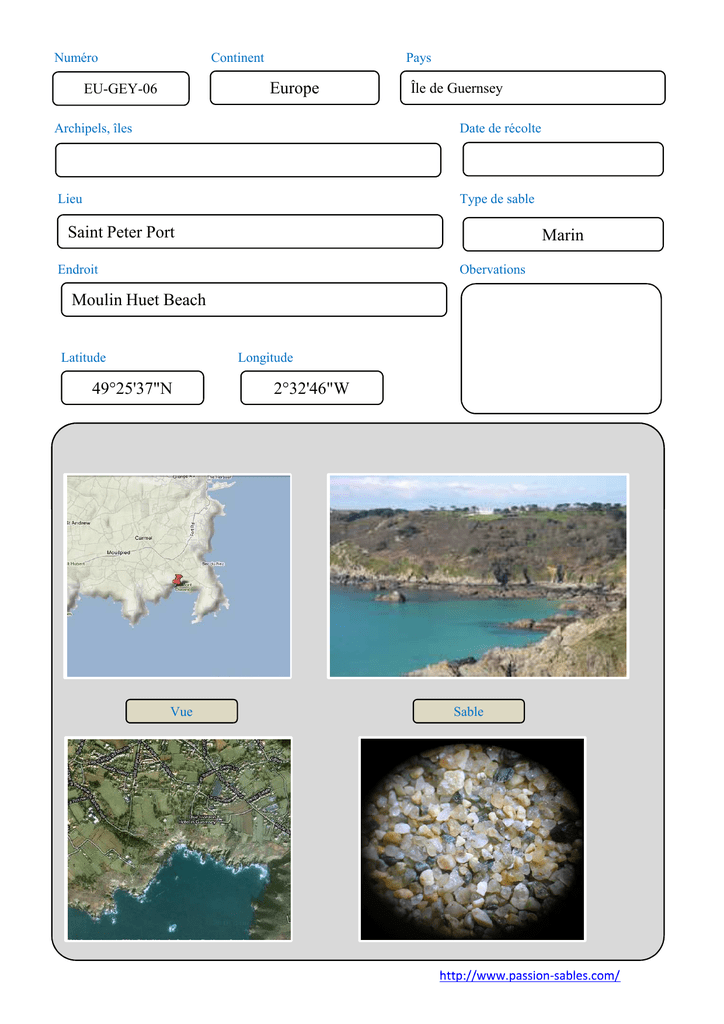Image resolution: width=724 pixels, height=1024 pixels.
Task: Click the Archipels, îles label text
Action: [x=93, y=129]
